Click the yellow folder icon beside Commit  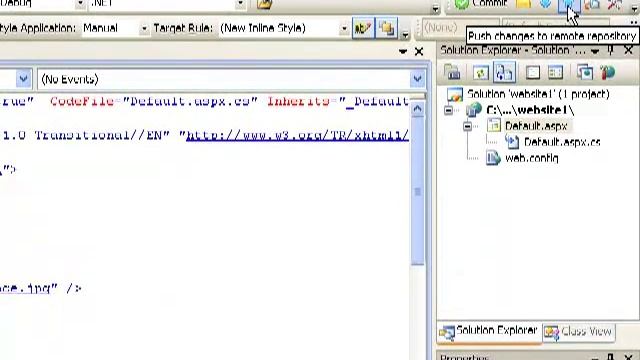coord(524,4)
